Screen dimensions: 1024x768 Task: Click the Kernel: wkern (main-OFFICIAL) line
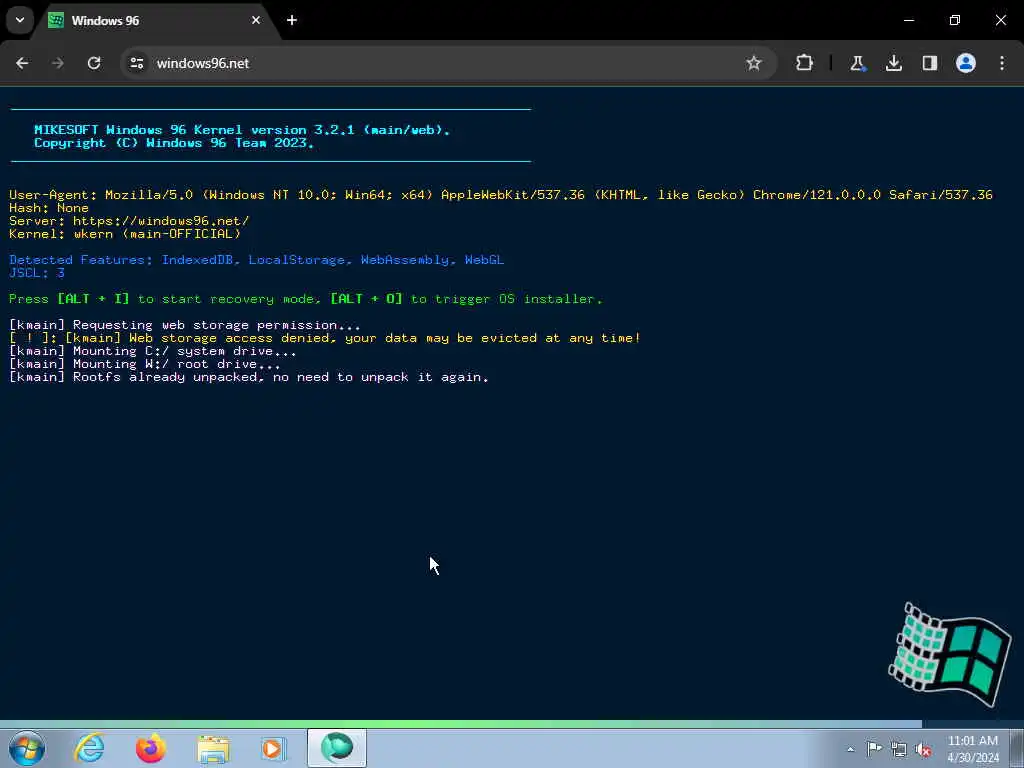coord(125,234)
